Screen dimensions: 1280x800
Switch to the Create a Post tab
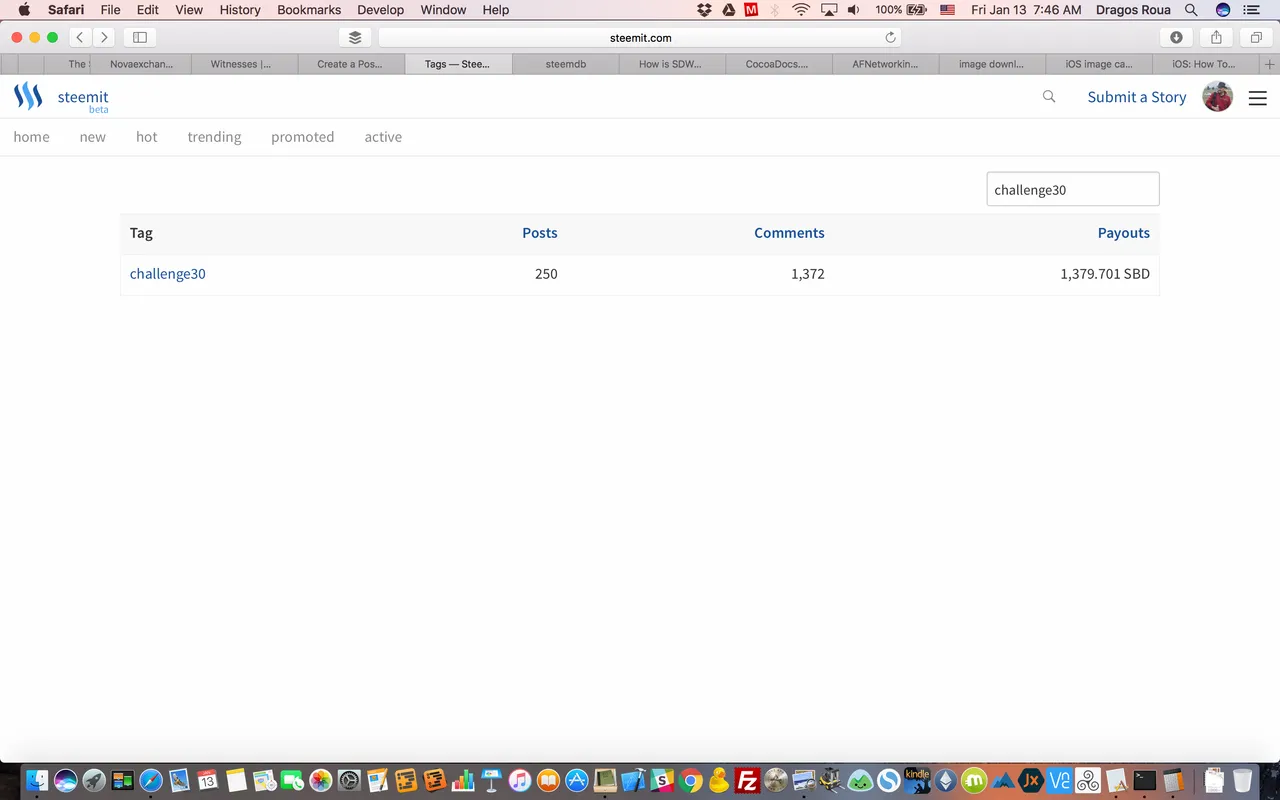click(x=351, y=64)
